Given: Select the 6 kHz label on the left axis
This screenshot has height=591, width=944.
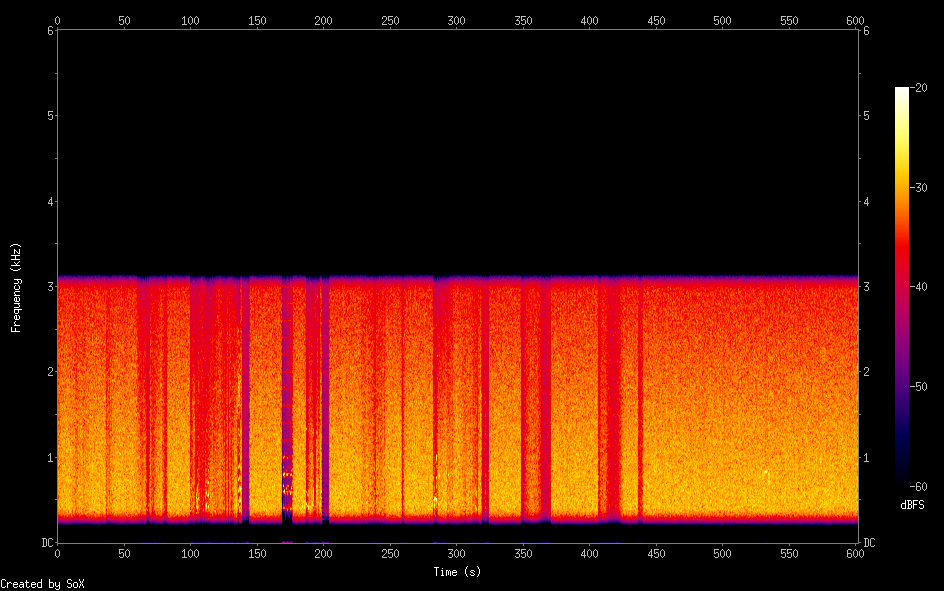Looking at the screenshot, I should [49, 31].
